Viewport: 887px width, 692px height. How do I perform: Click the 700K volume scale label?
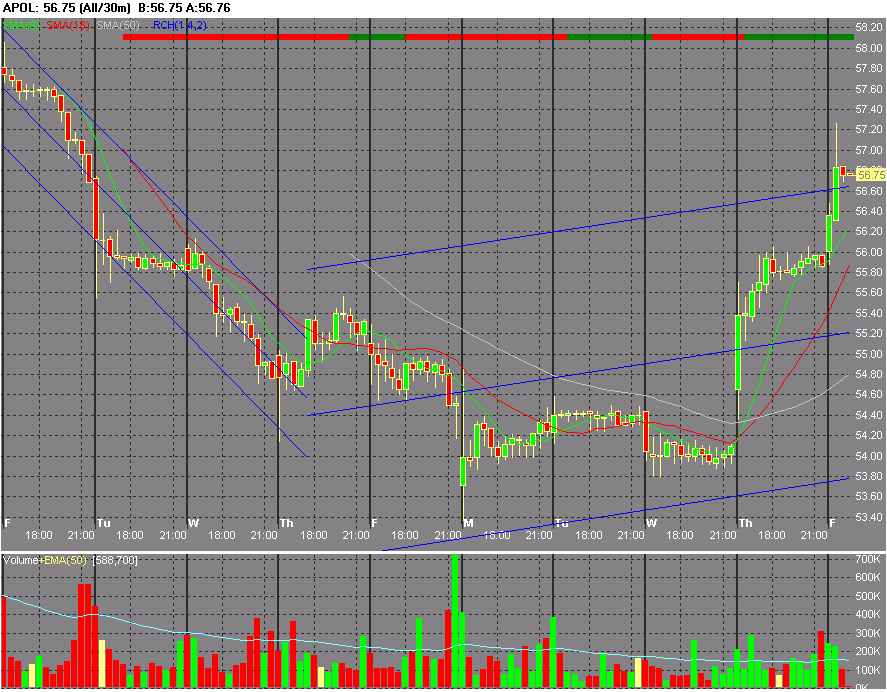tap(866, 561)
